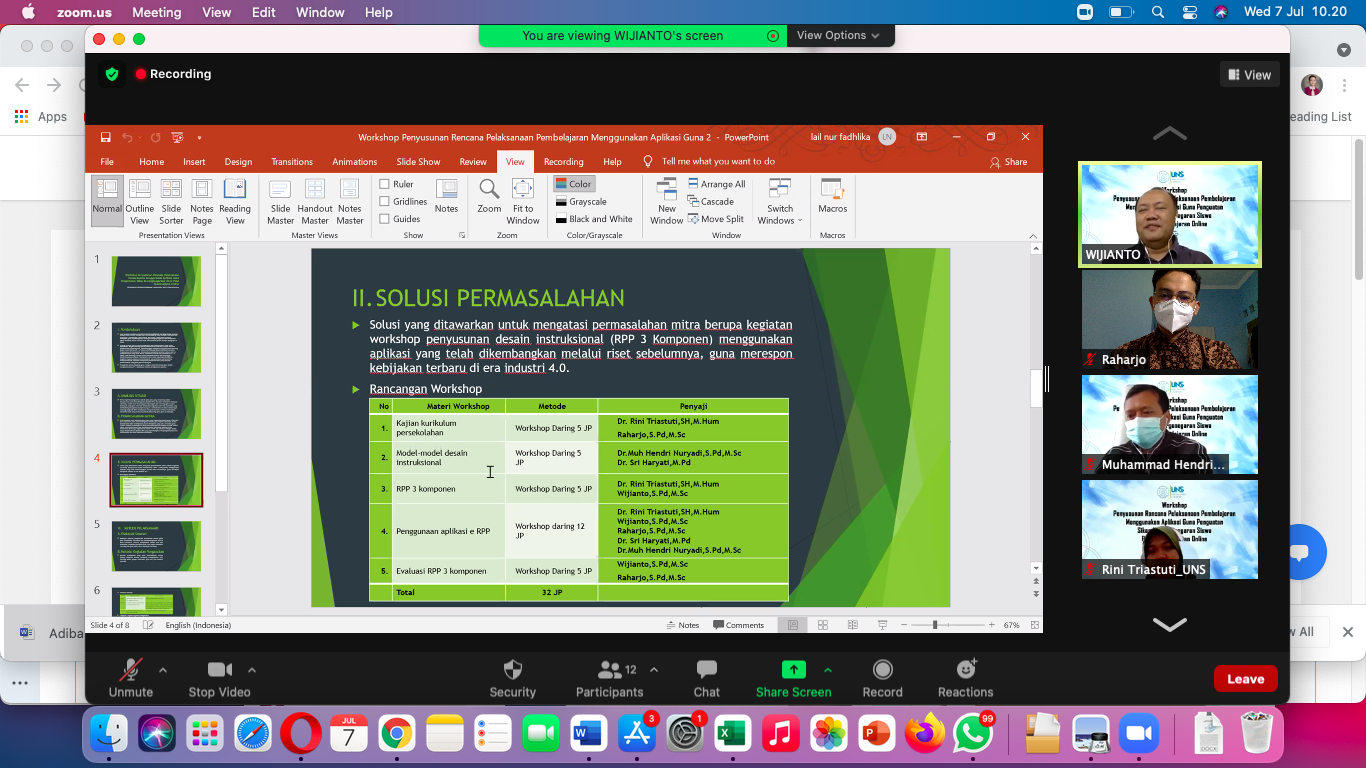Image resolution: width=1366 pixels, height=768 pixels.
Task: Toggle the Gridlines checkbox
Action: pyautogui.click(x=384, y=201)
